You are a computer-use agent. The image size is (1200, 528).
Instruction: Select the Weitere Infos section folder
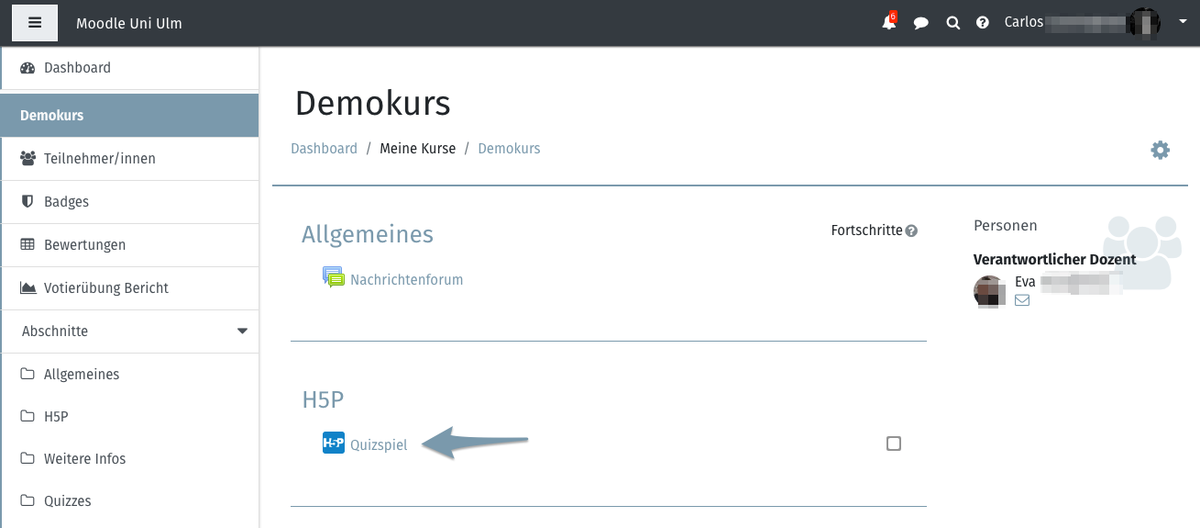(84, 459)
